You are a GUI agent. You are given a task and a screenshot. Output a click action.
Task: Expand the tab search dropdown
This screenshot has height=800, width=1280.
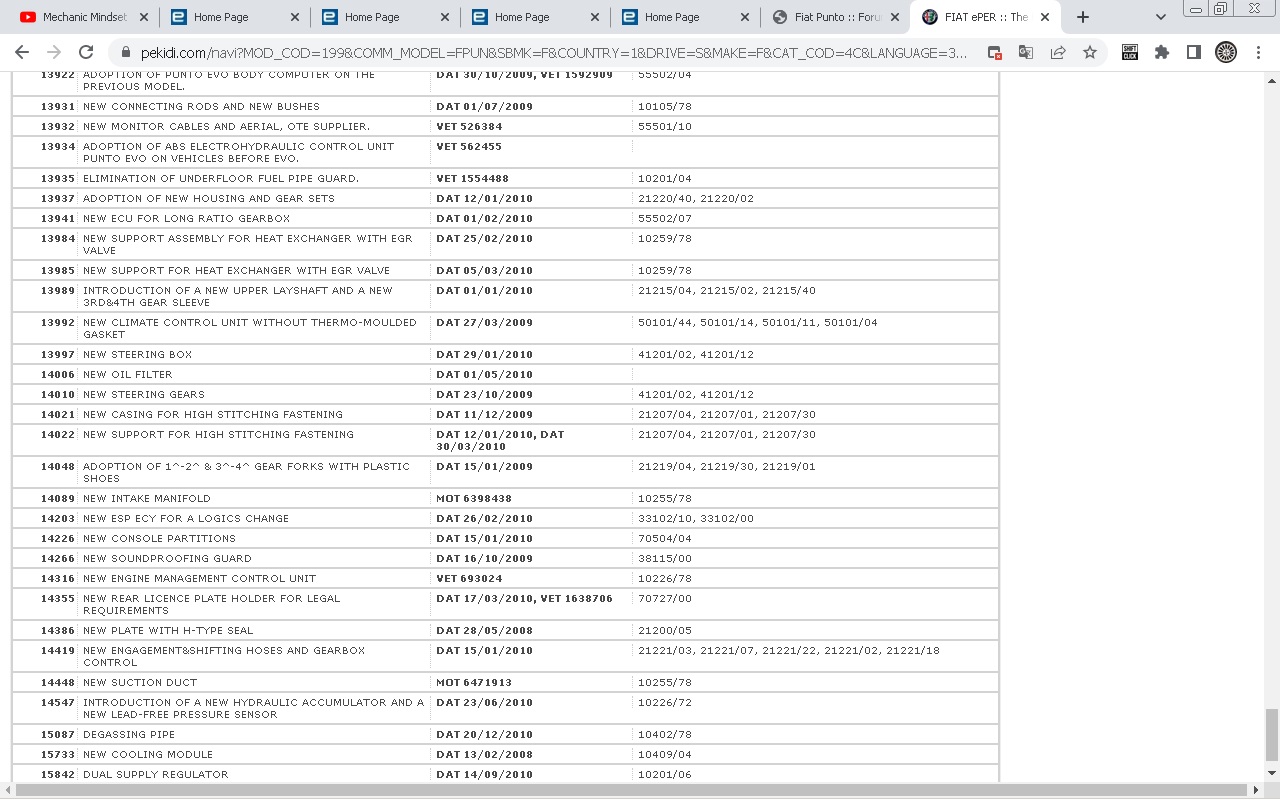(x=1160, y=17)
